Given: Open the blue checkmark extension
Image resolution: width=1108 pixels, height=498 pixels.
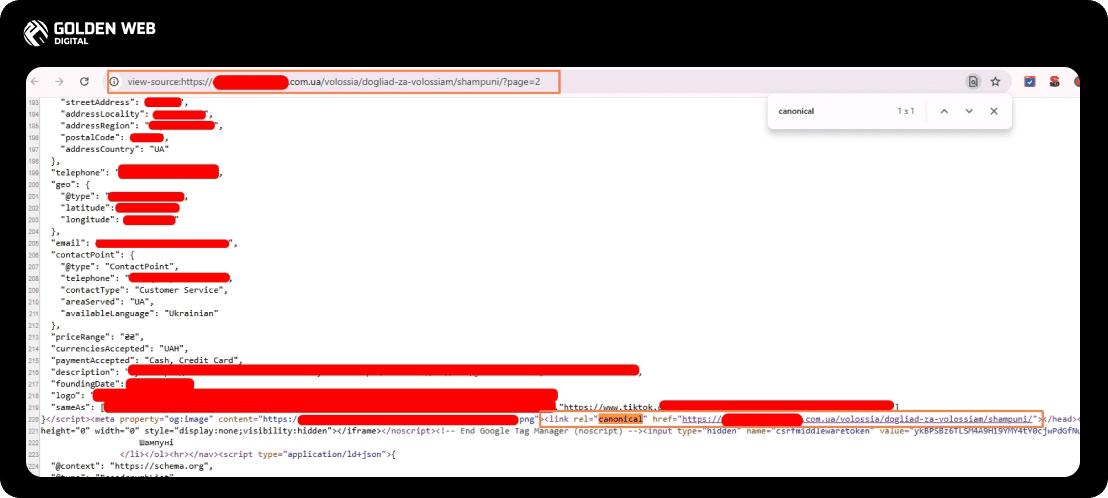Looking at the screenshot, I should click(x=1030, y=81).
